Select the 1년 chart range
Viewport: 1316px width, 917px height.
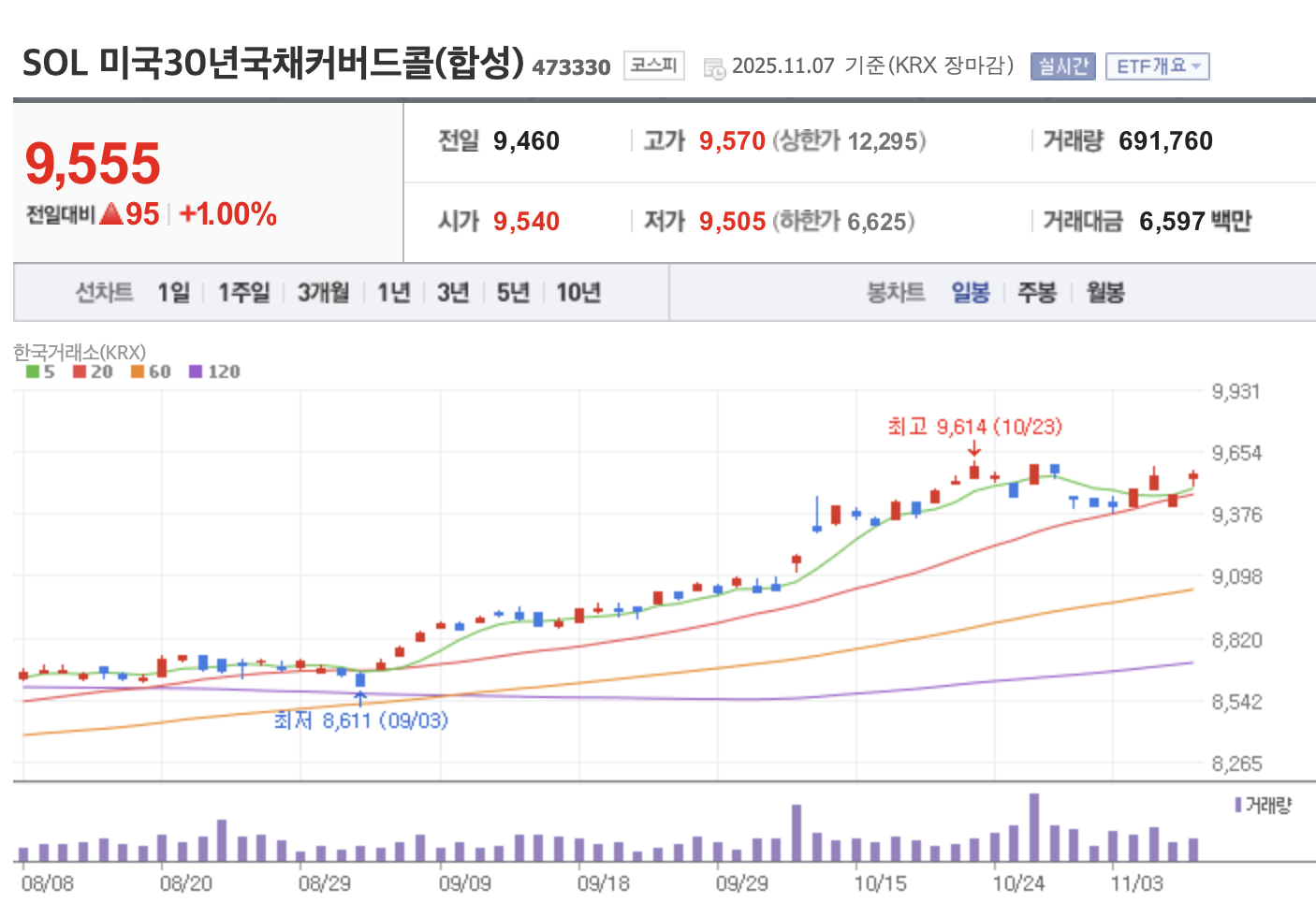(393, 293)
